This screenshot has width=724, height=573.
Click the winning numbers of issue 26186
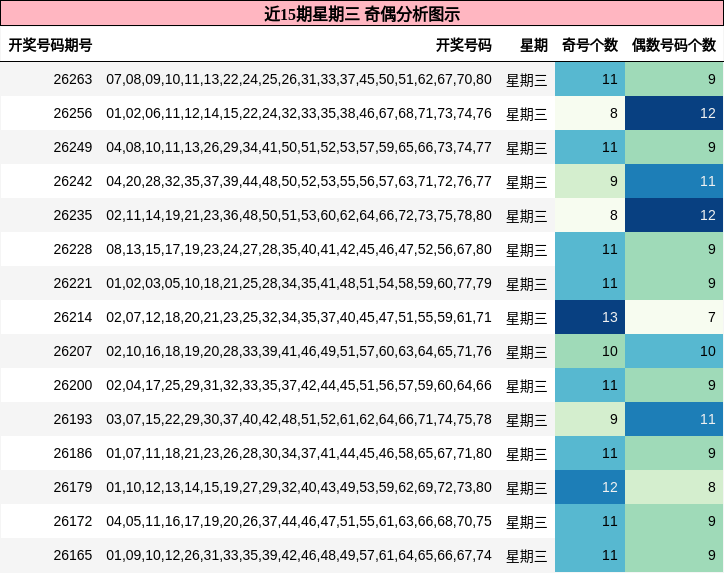pos(299,453)
